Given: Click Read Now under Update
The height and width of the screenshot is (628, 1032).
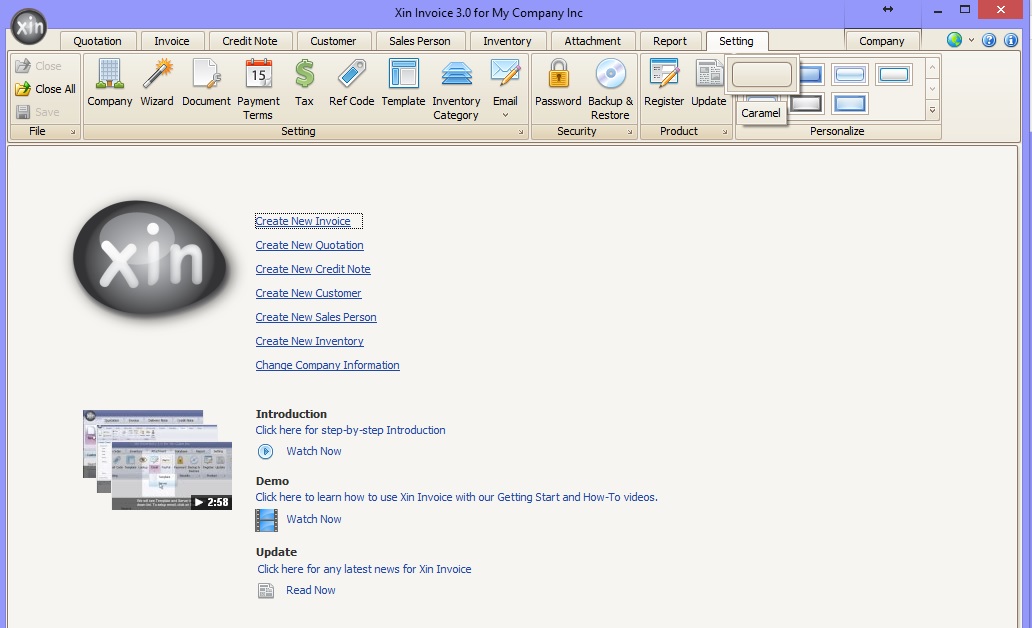Looking at the screenshot, I should 310,590.
